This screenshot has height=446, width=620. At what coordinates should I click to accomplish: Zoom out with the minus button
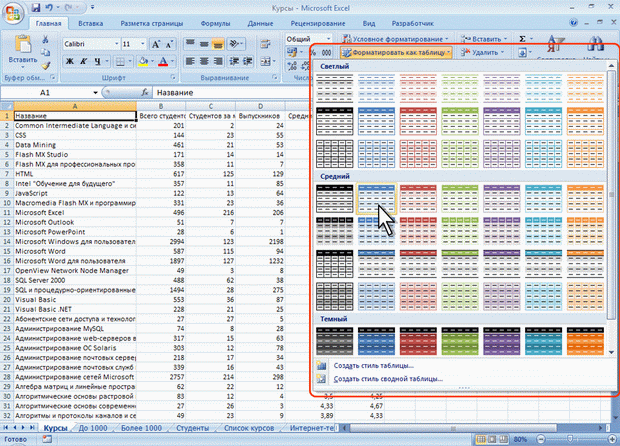tap(541, 439)
